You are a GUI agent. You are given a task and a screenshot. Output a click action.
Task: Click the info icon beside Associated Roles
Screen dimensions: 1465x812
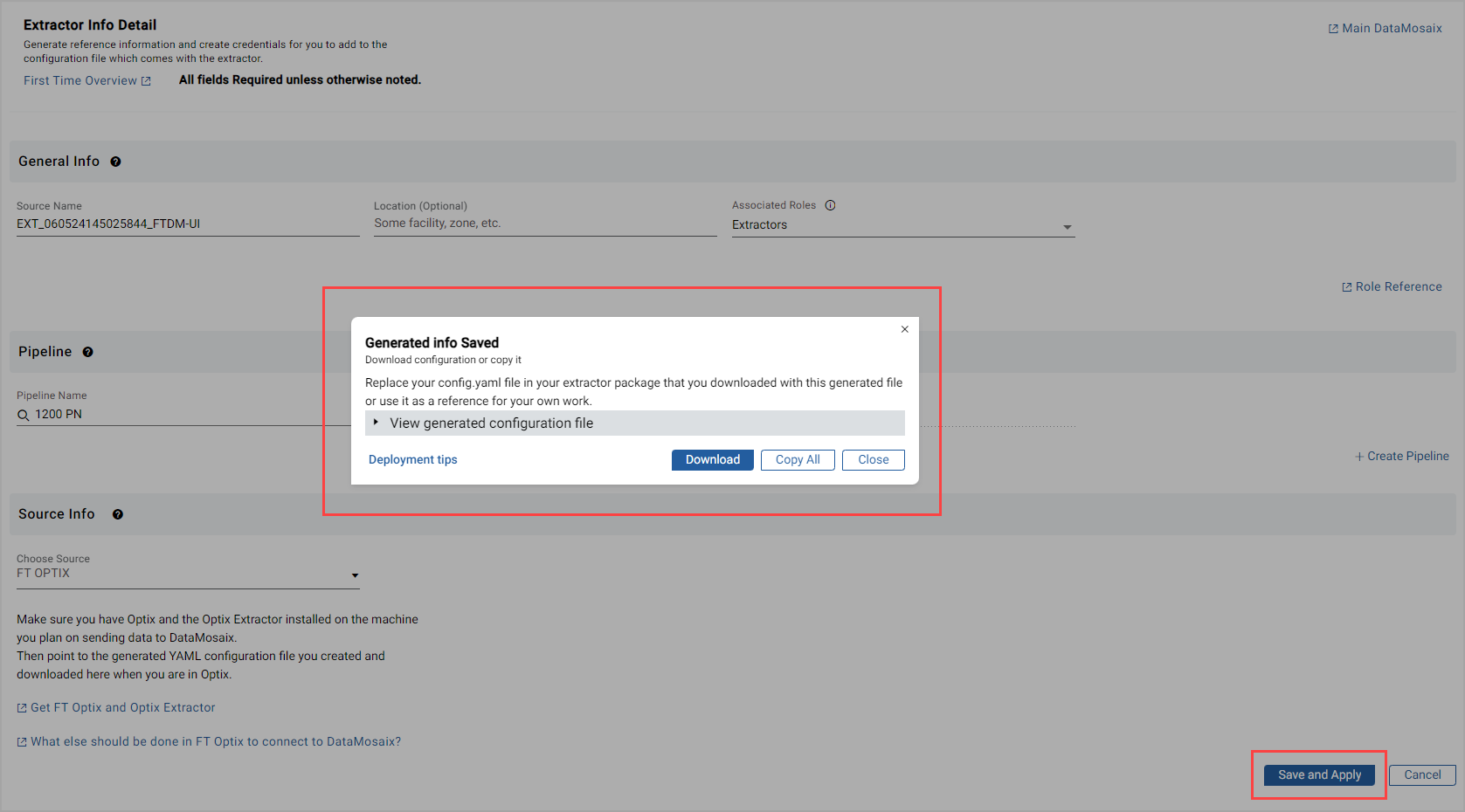830,205
